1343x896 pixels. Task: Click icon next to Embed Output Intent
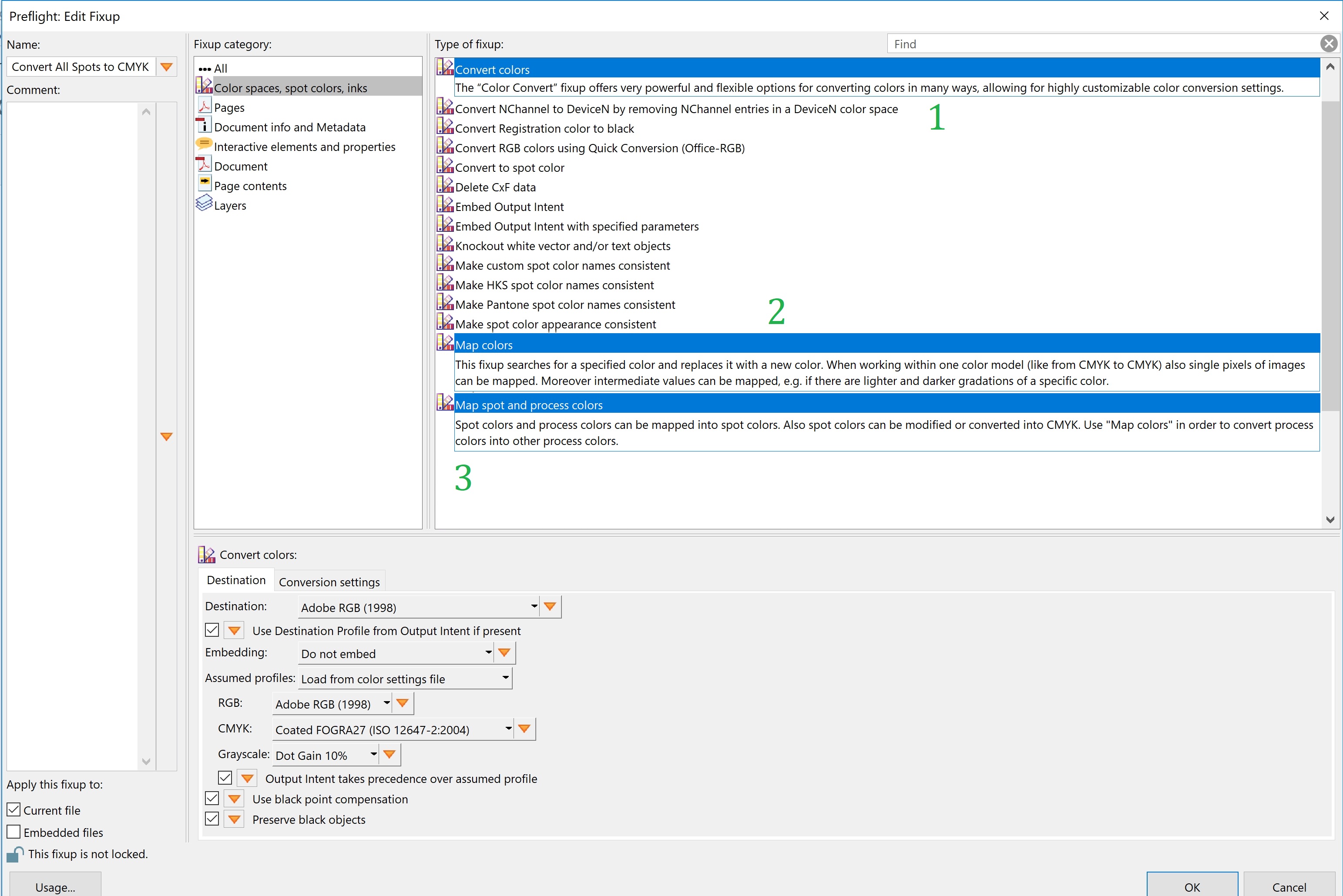coord(445,204)
